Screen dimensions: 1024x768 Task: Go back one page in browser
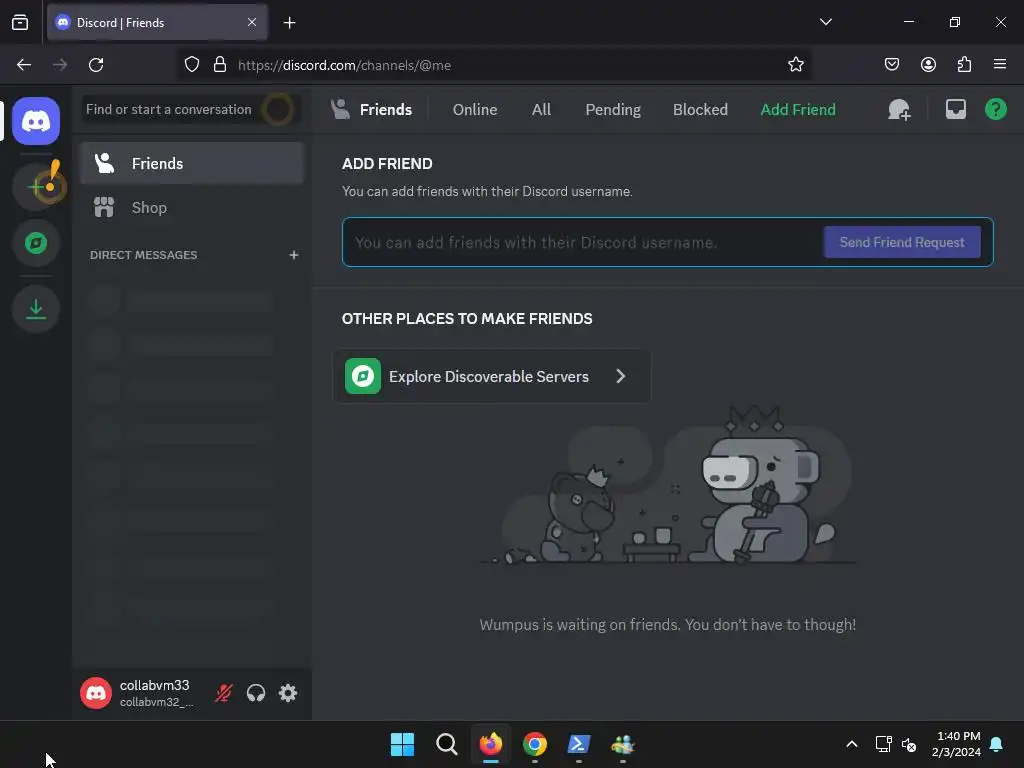pyautogui.click(x=24, y=65)
